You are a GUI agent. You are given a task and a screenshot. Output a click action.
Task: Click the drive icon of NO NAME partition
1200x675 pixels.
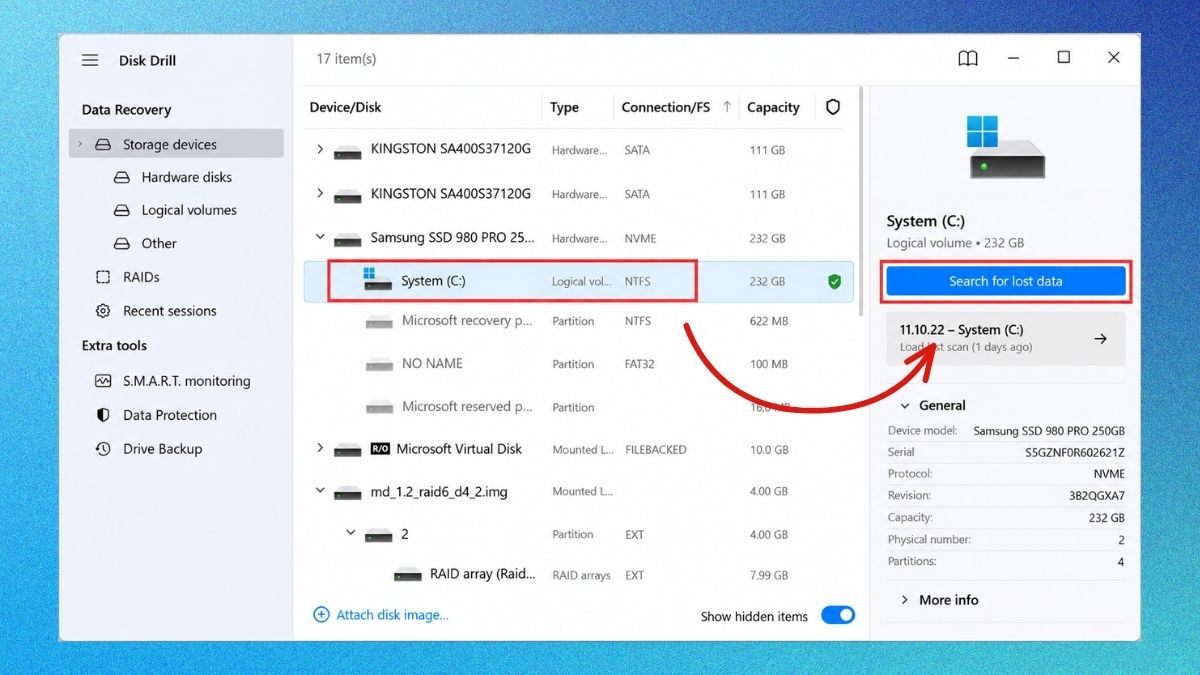[x=379, y=365]
